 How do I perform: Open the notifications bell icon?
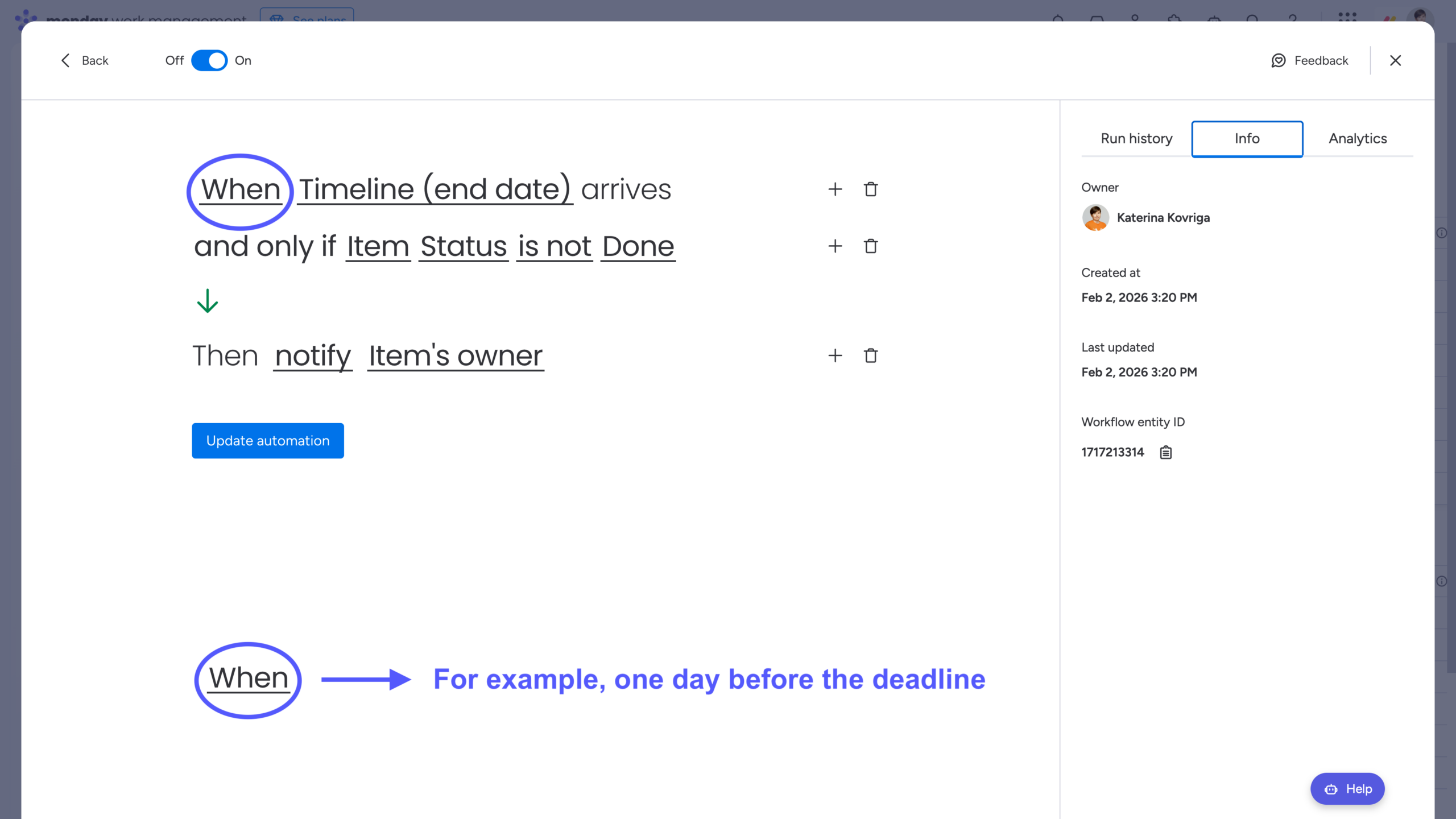click(1058, 18)
